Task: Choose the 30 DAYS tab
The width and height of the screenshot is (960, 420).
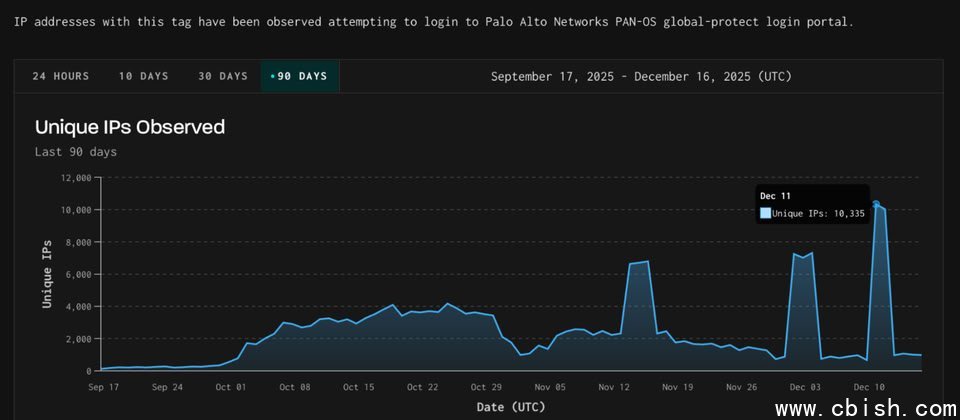Action: (222, 76)
